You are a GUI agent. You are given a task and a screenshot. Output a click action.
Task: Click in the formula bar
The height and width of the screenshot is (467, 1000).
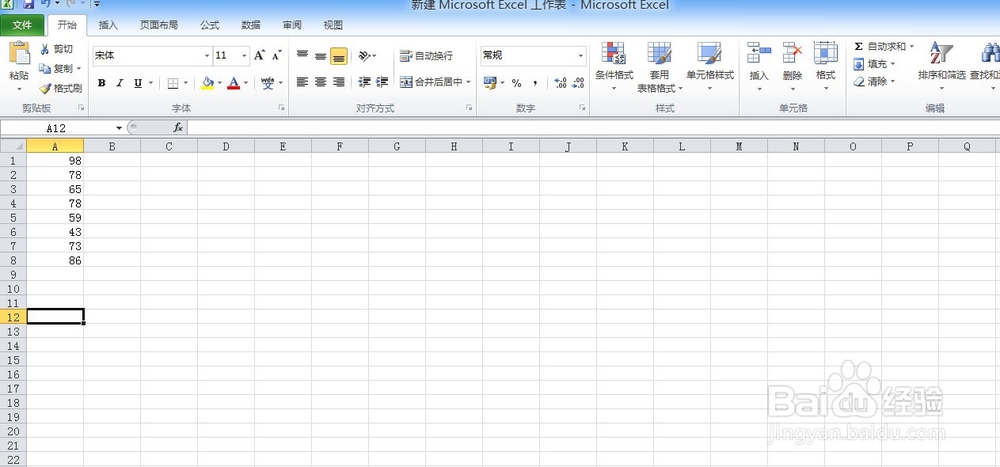pyautogui.click(x=593, y=128)
